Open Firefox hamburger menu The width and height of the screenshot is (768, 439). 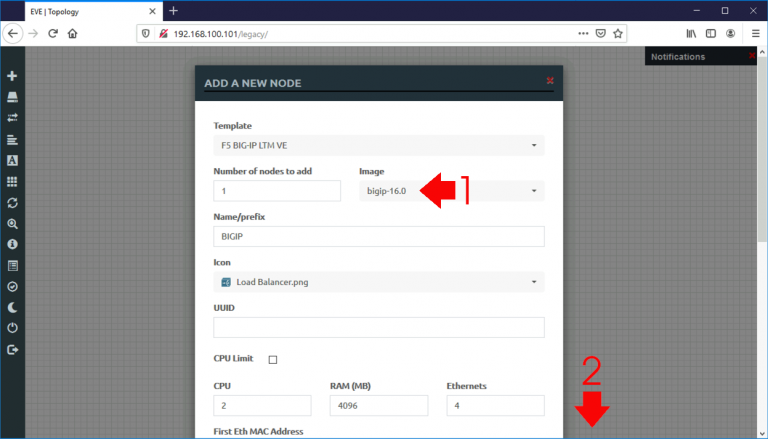click(x=755, y=34)
